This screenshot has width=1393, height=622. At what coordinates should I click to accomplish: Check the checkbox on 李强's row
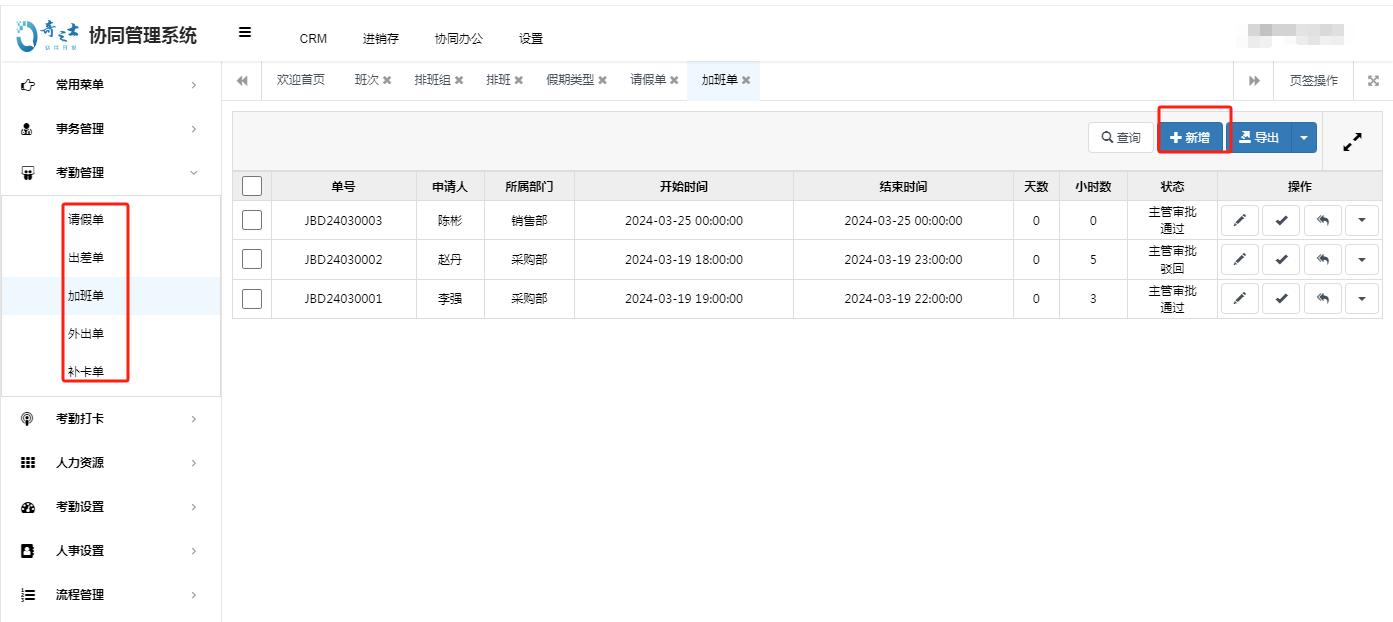252,297
